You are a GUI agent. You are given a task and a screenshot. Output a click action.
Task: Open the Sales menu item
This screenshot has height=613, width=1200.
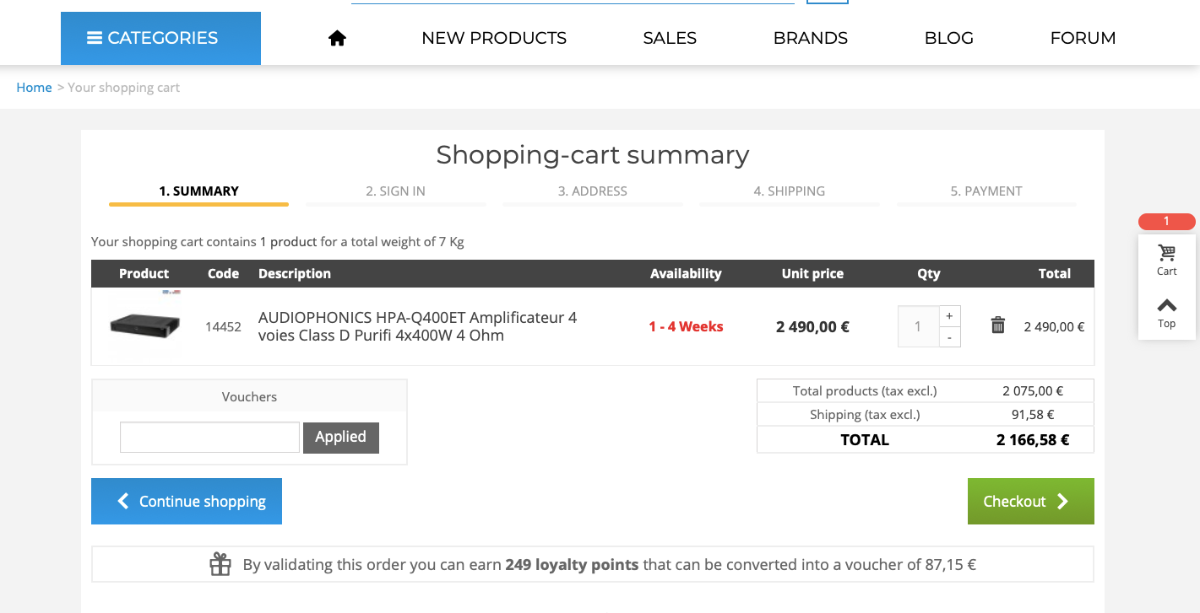[670, 38]
